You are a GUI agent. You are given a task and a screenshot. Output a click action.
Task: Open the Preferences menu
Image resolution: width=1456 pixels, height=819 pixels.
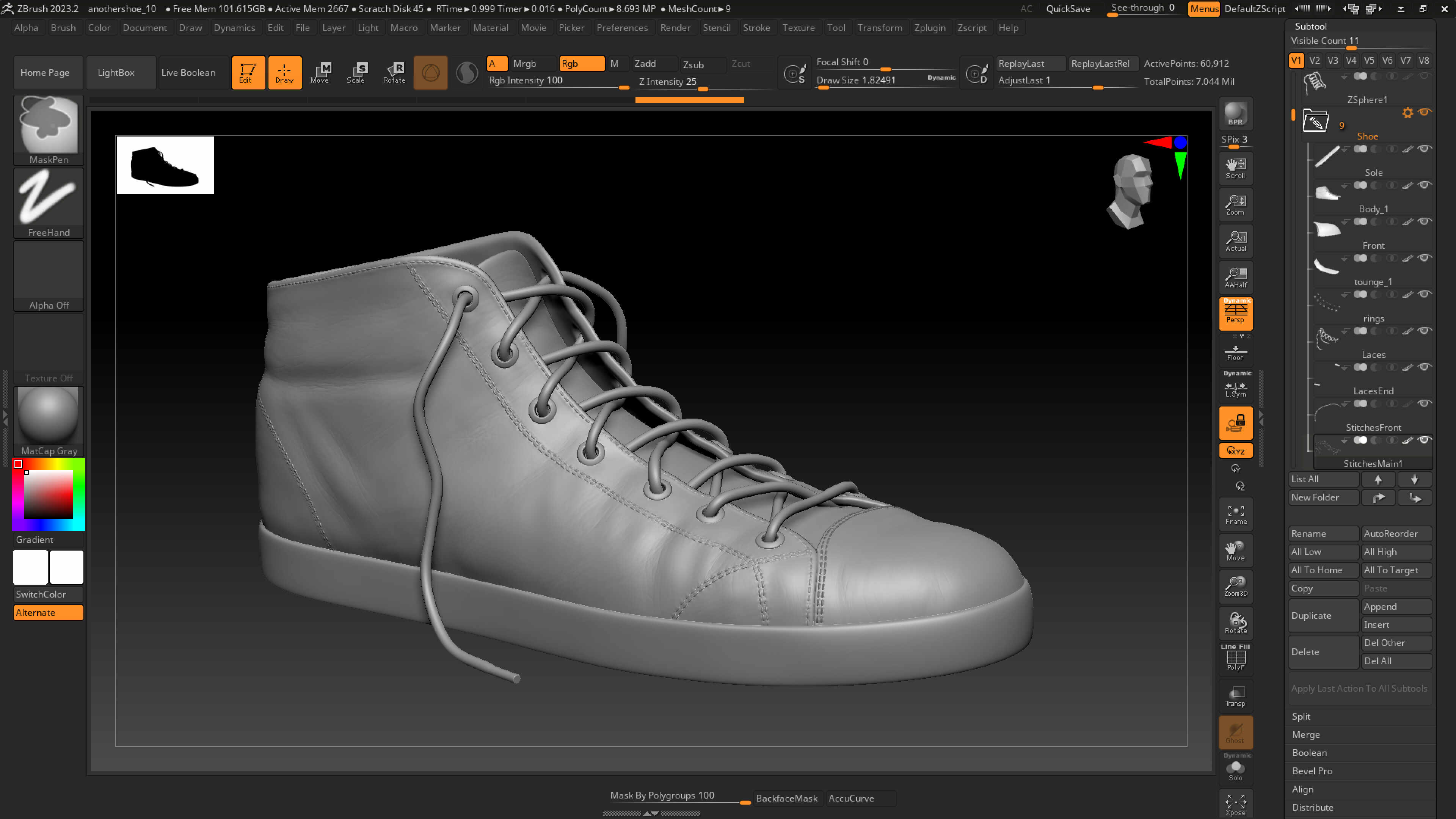pyautogui.click(x=622, y=28)
